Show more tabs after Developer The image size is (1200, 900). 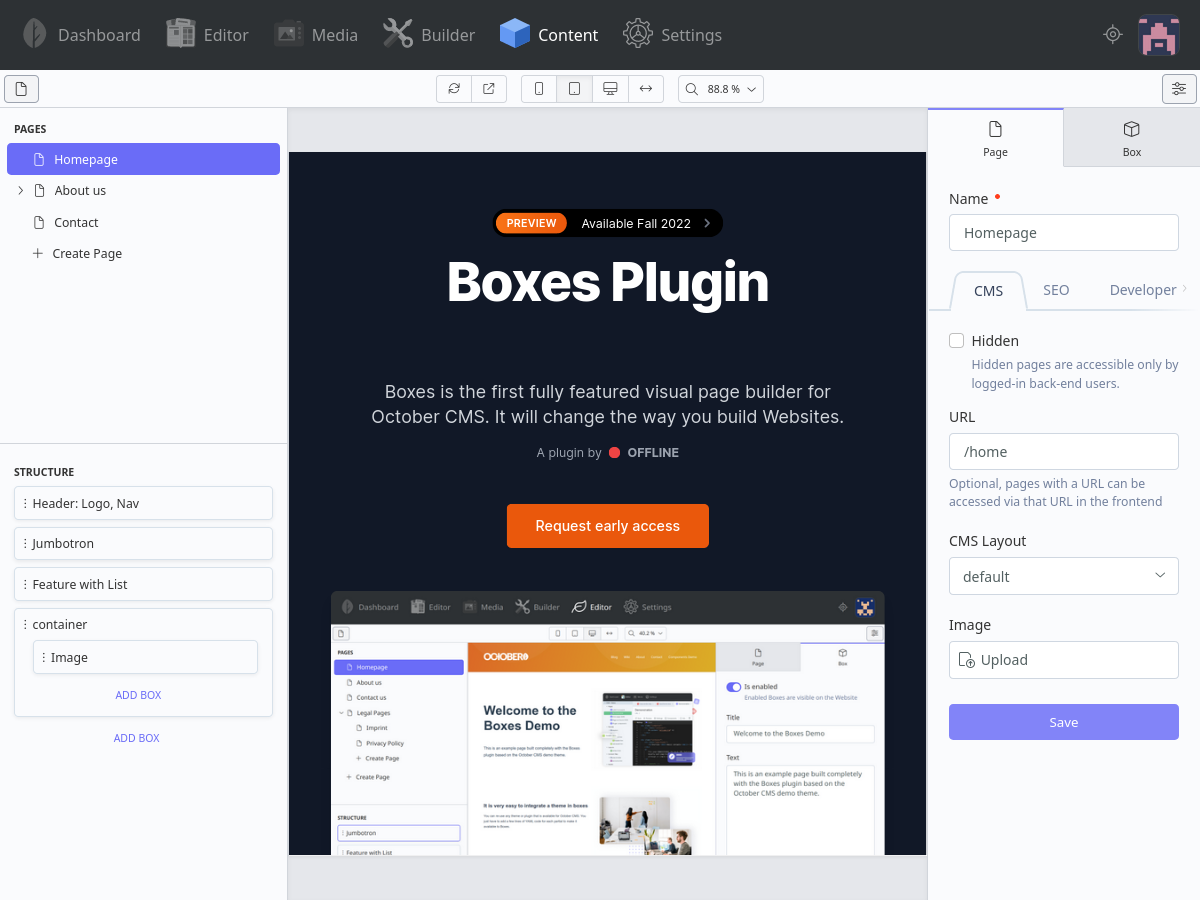1185,289
